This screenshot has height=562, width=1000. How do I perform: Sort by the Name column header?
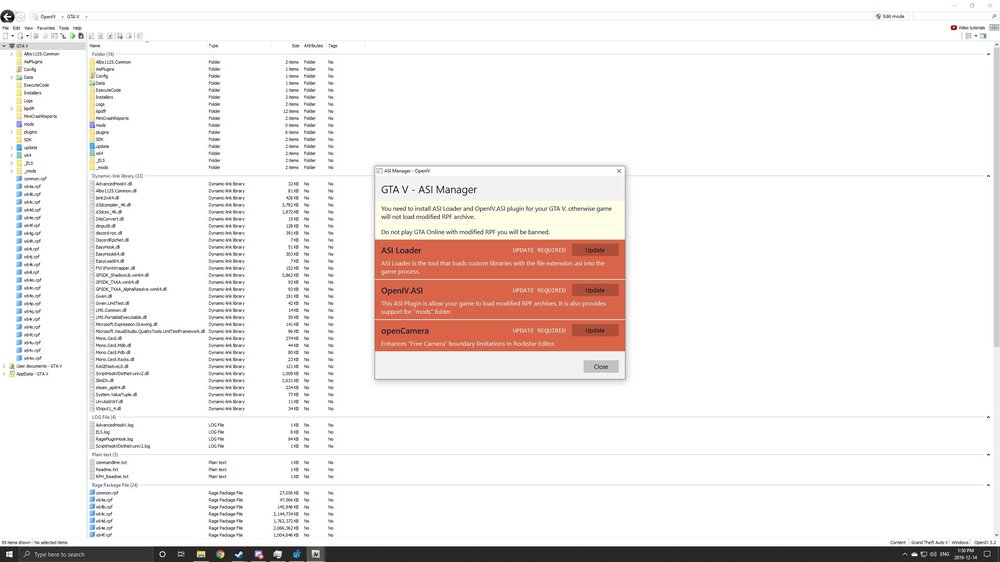(x=94, y=46)
